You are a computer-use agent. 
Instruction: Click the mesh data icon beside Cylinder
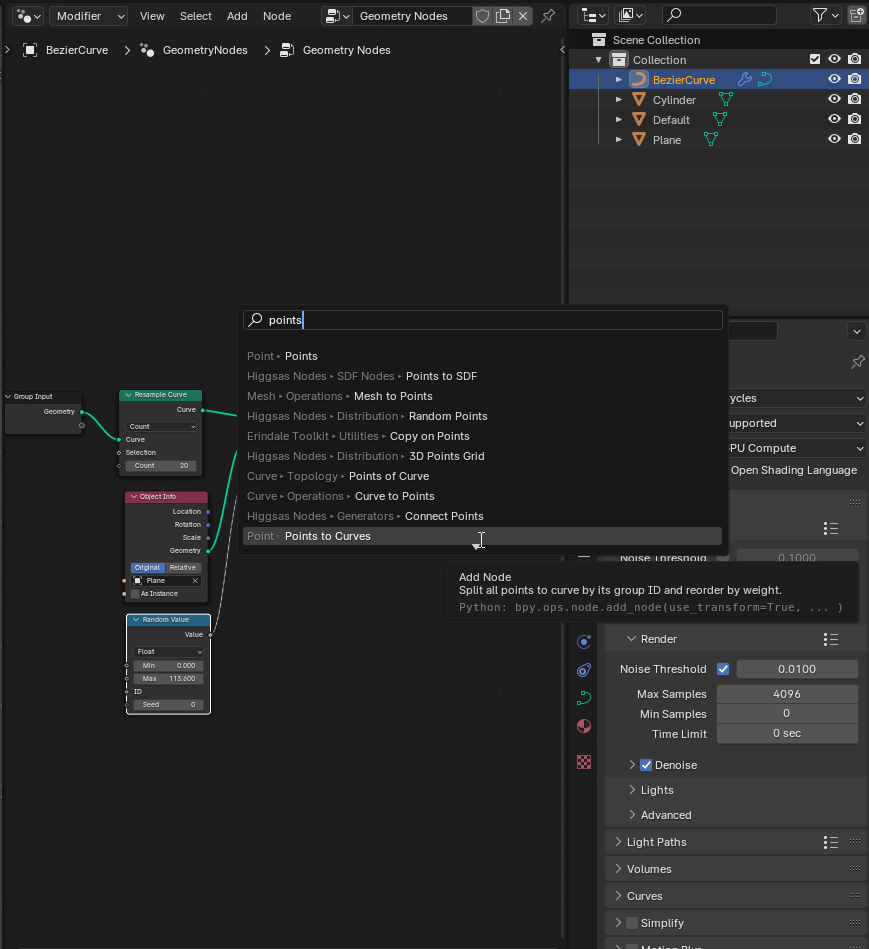(x=726, y=99)
